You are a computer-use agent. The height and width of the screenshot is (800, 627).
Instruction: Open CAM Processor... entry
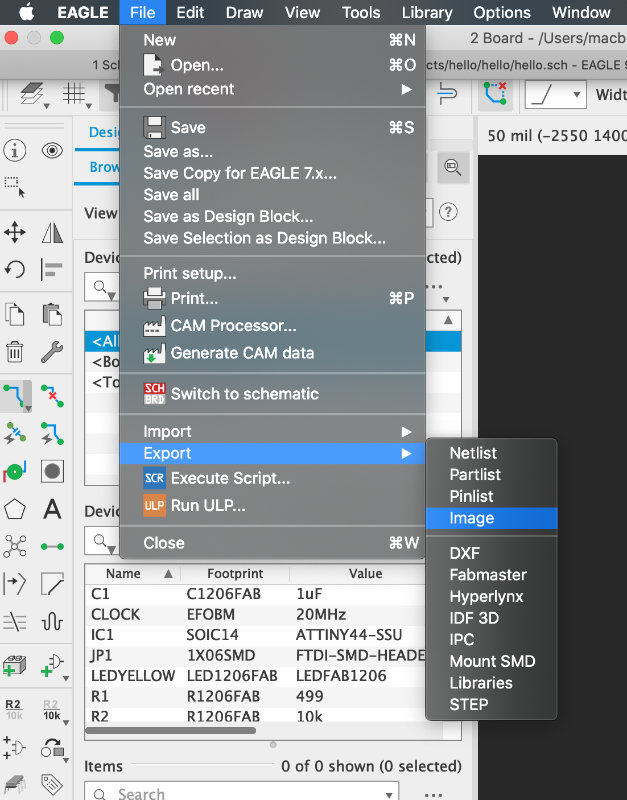click(272, 326)
